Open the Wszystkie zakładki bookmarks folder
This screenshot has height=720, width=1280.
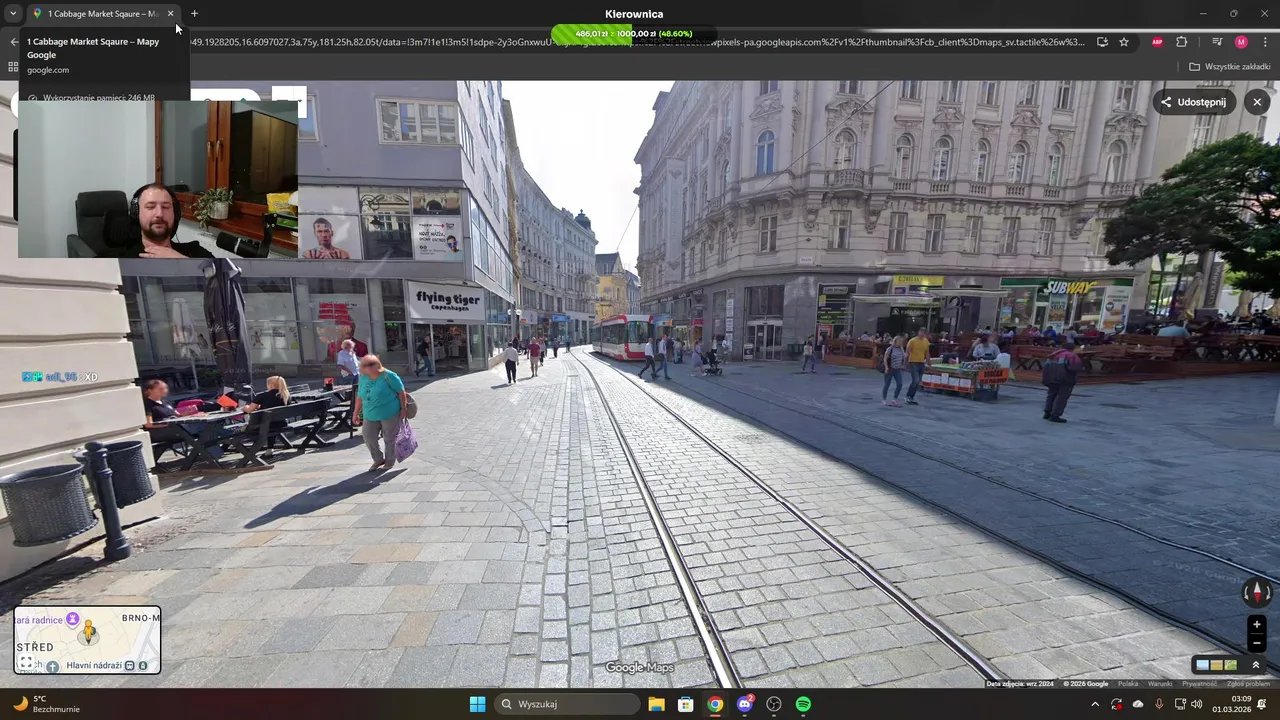(x=1229, y=67)
